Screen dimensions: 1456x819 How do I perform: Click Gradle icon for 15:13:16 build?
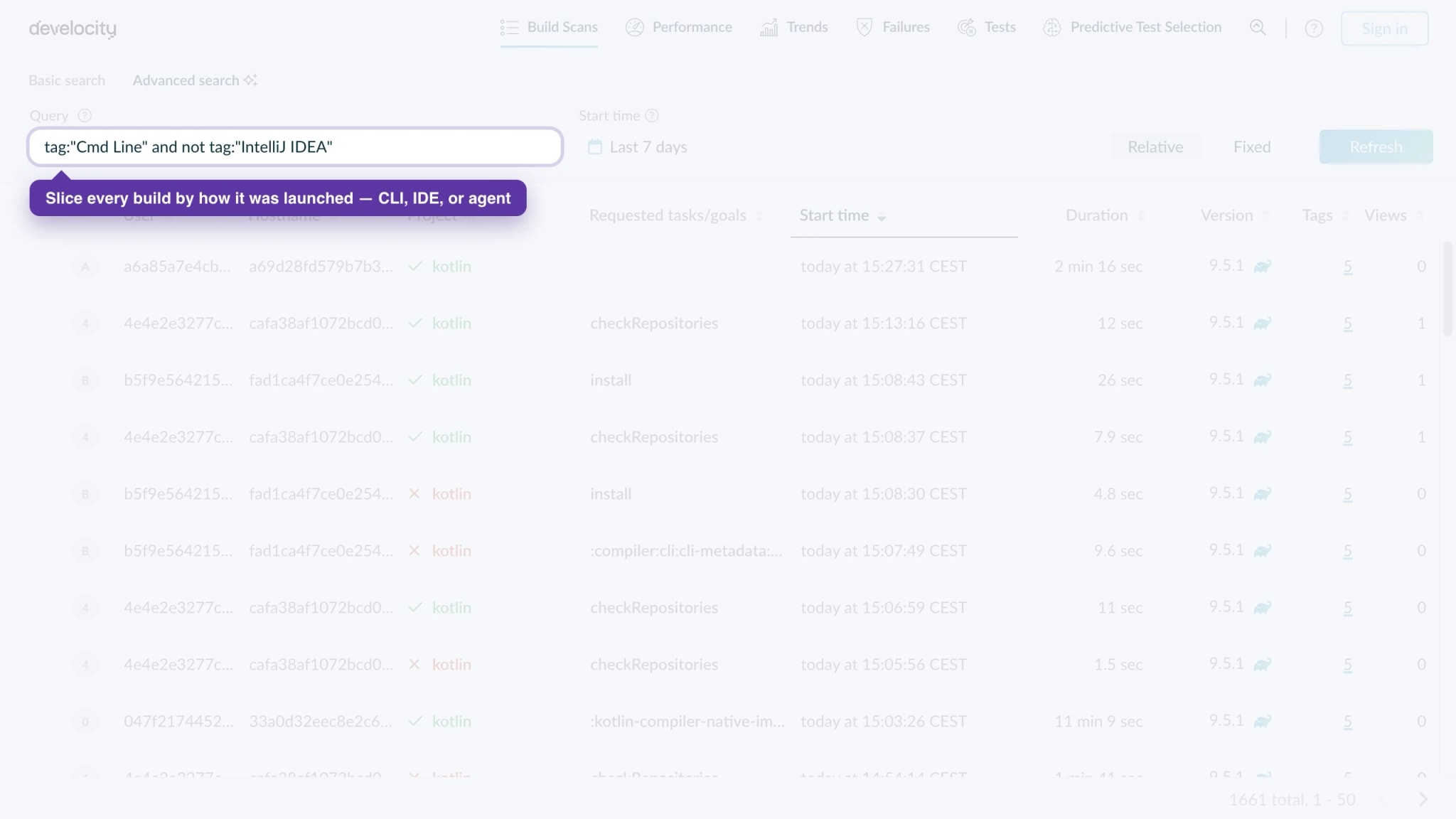tap(1262, 323)
